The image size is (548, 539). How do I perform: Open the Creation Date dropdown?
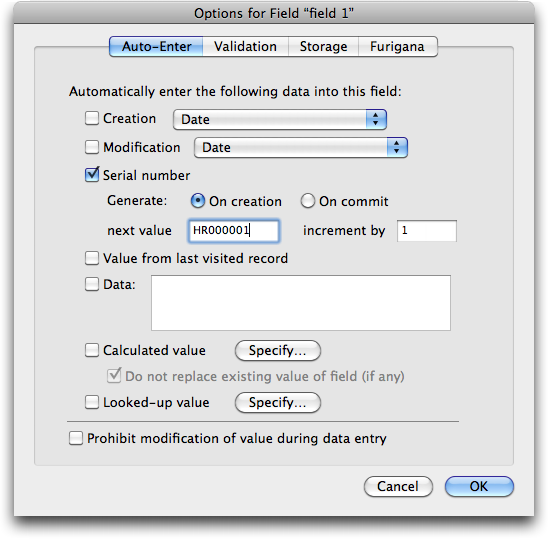point(280,120)
